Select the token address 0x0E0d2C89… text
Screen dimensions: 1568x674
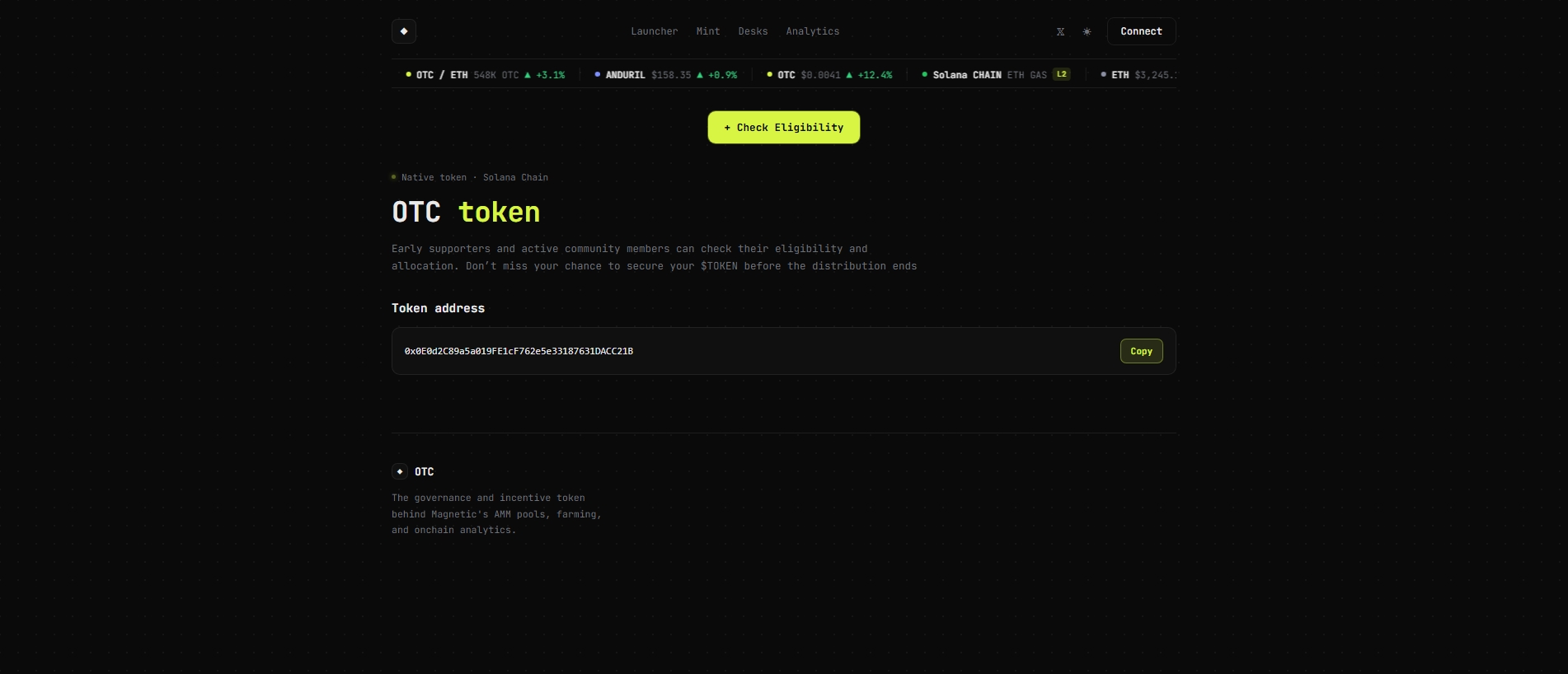pos(519,351)
